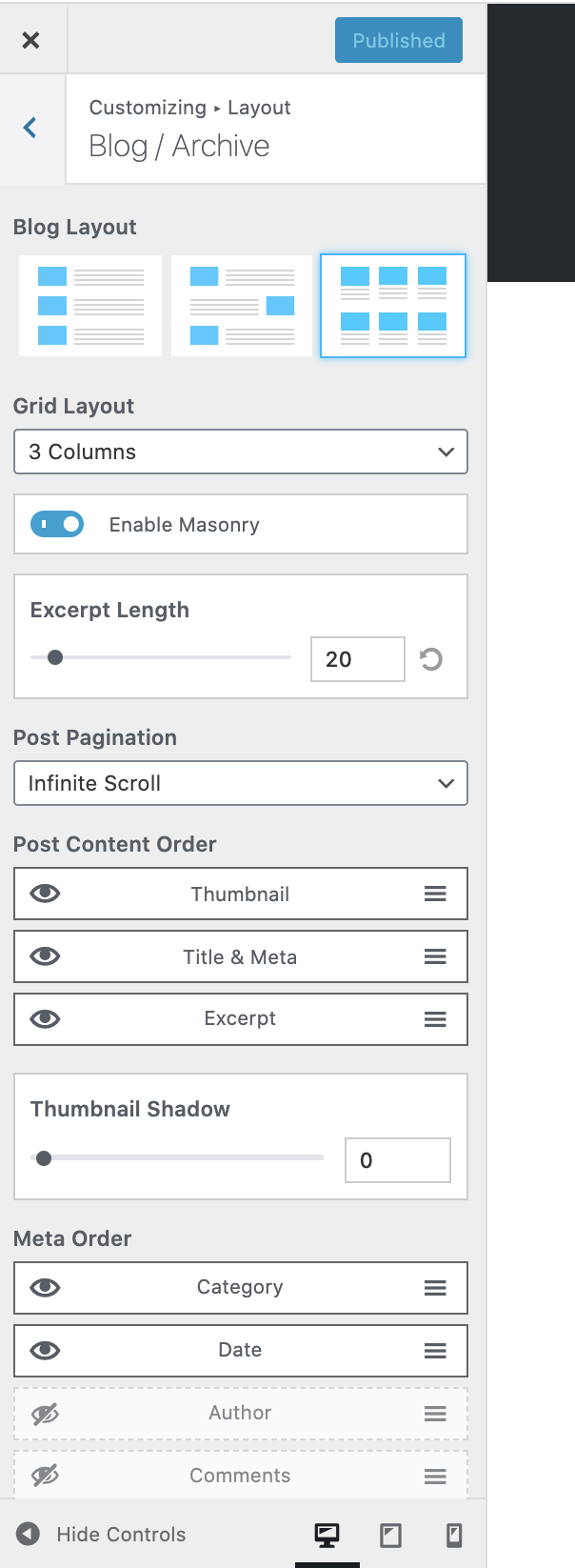Reset Excerpt Length with the circular arrow icon
This screenshot has height=1568, width=575.
431,659
